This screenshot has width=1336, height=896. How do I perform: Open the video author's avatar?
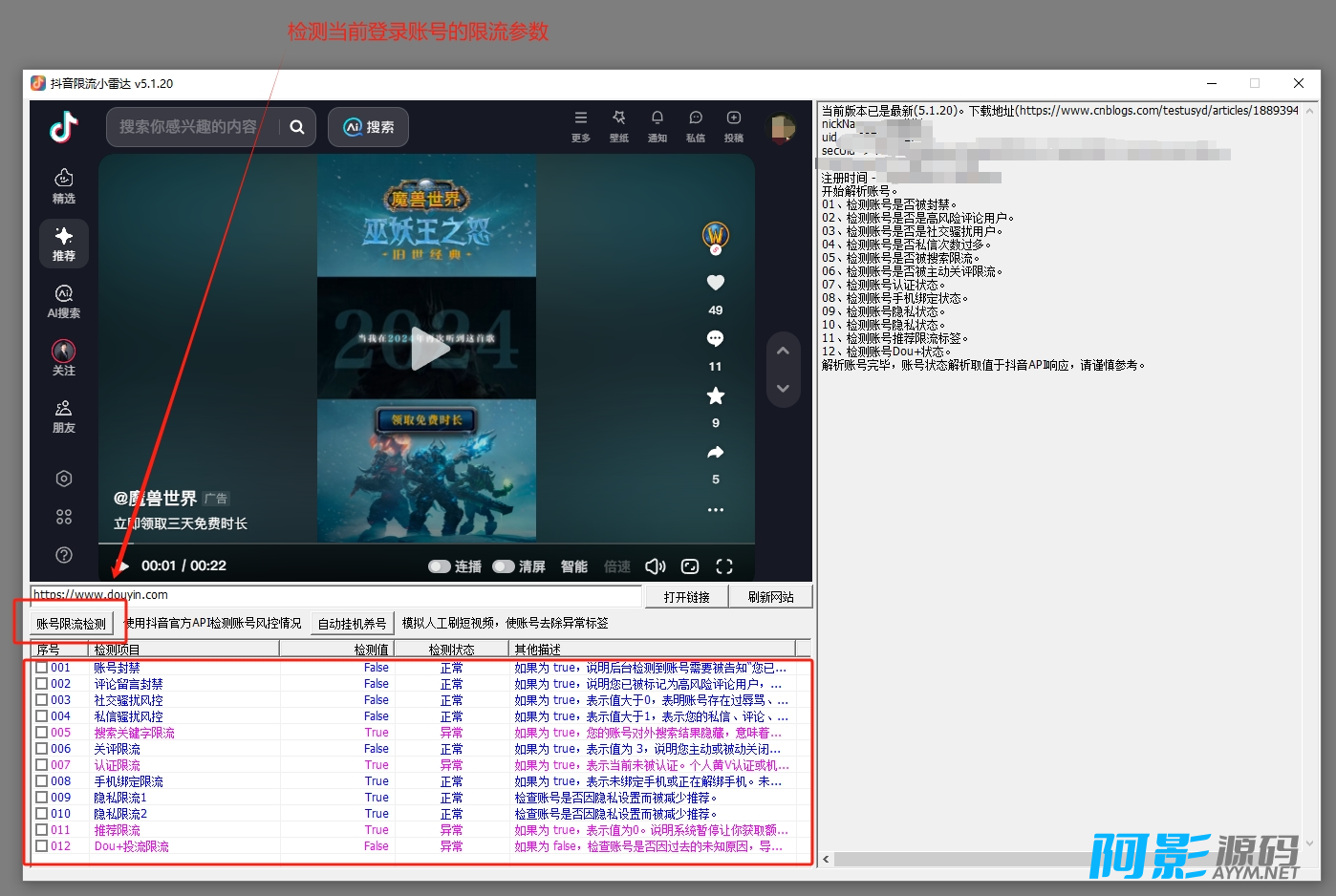pos(716,235)
